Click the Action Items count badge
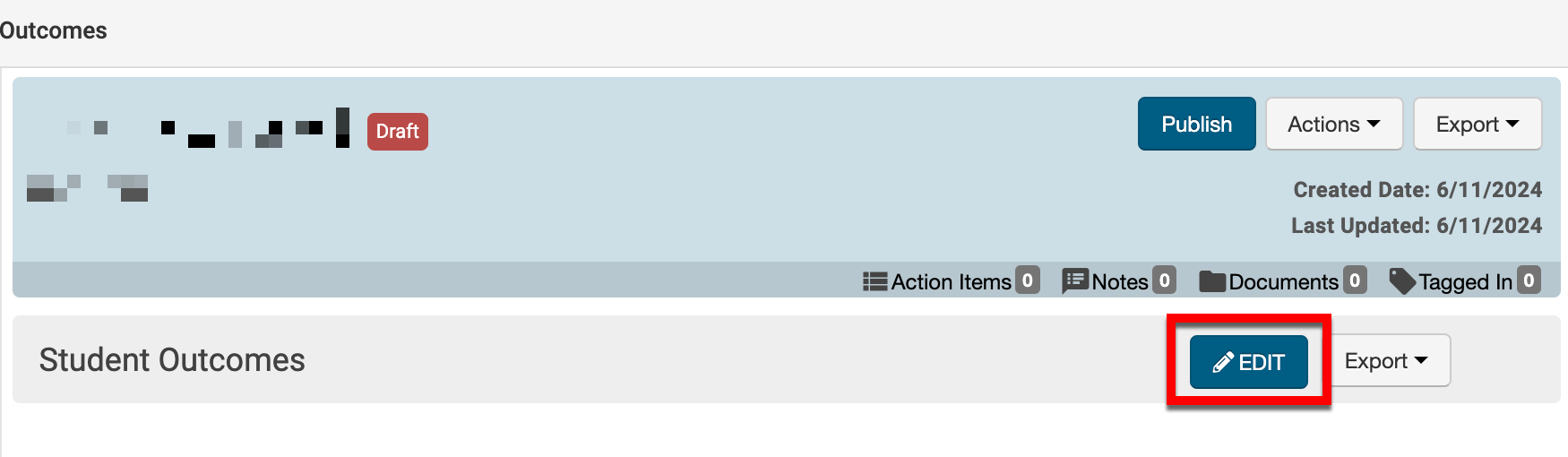 [1028, 280]
